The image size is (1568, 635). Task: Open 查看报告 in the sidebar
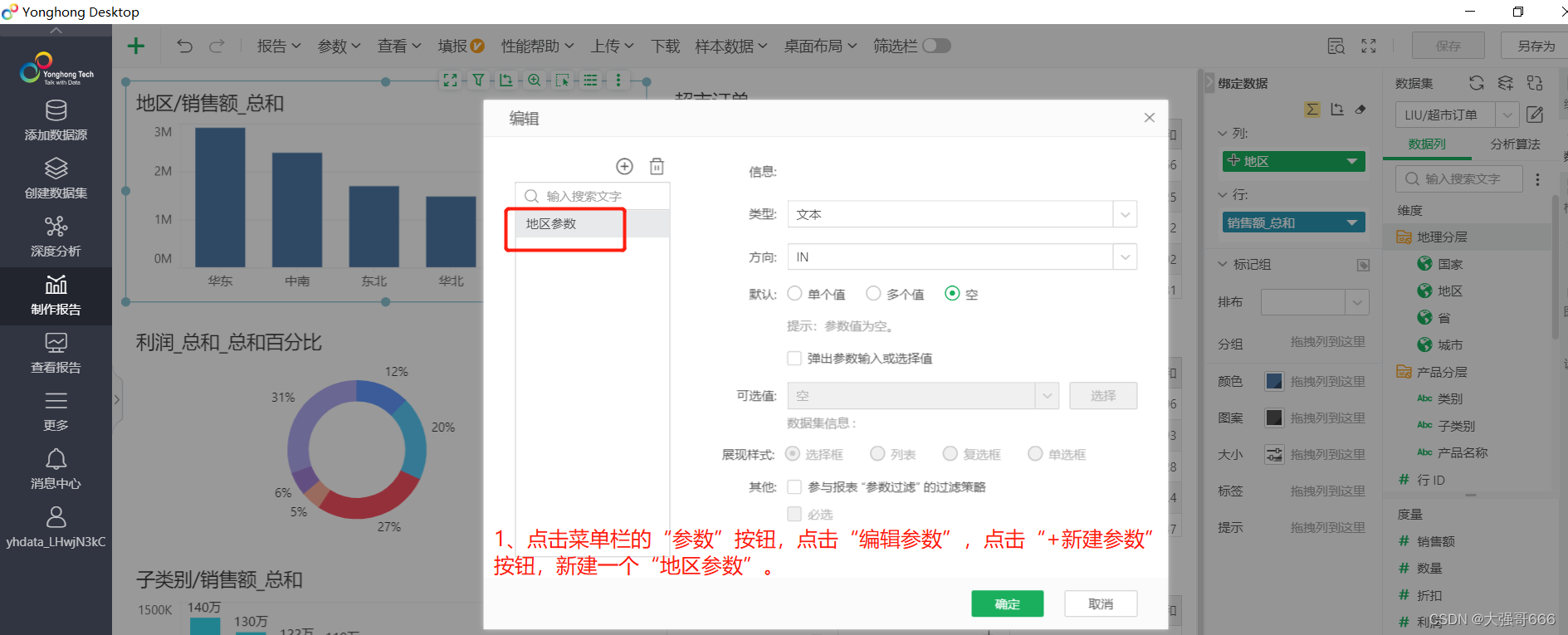point(56,354)
